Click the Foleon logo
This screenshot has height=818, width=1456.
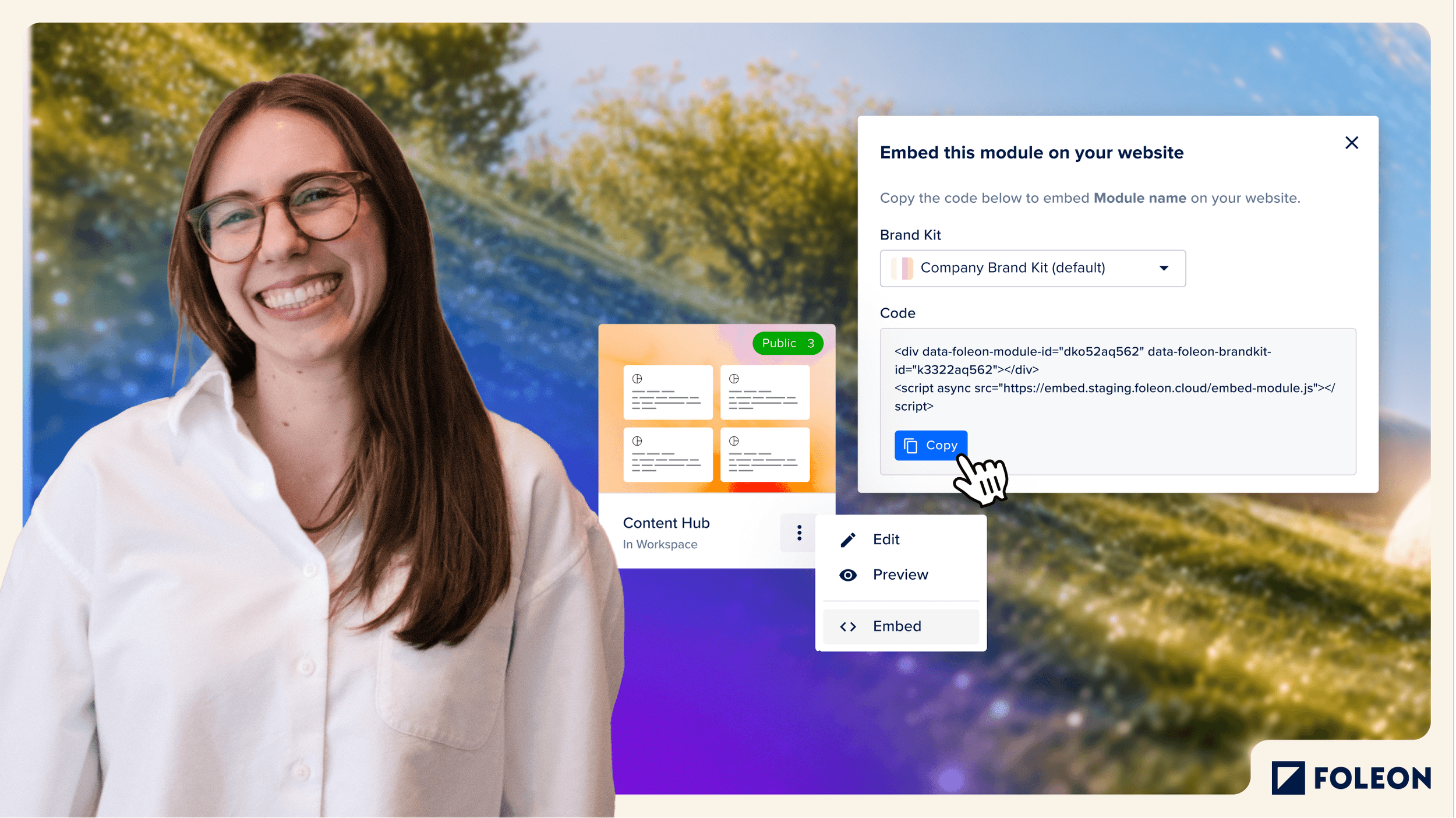pos(1352,778)
